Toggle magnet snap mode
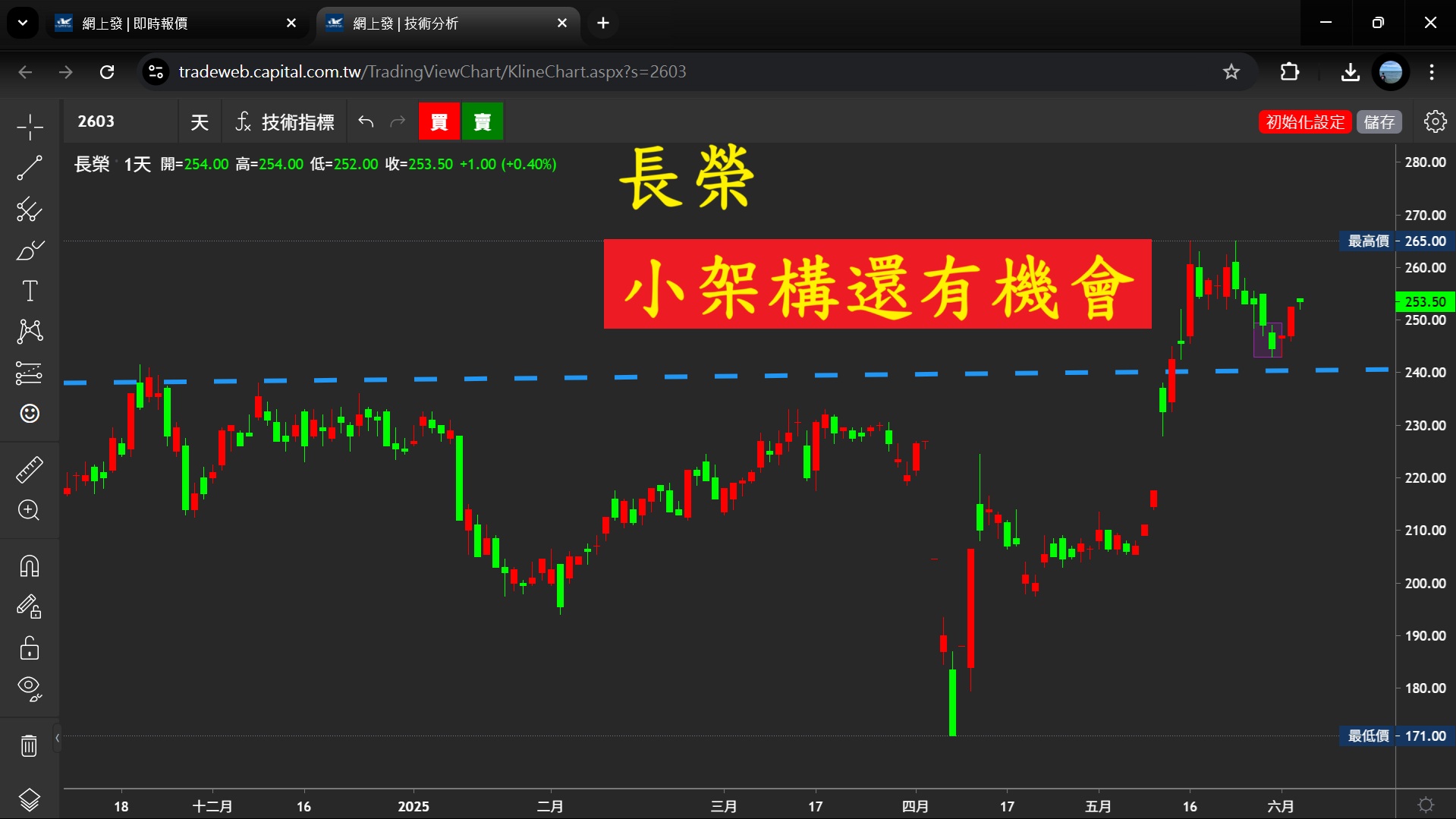 [30, 566]
